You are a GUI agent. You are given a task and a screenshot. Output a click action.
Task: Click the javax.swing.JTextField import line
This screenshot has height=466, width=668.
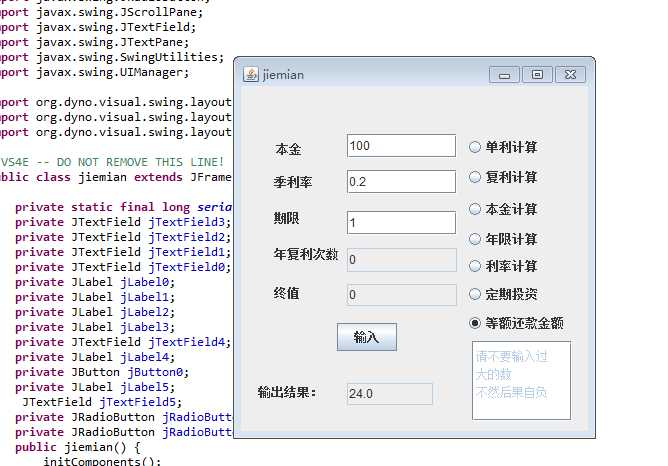(98, 27)
